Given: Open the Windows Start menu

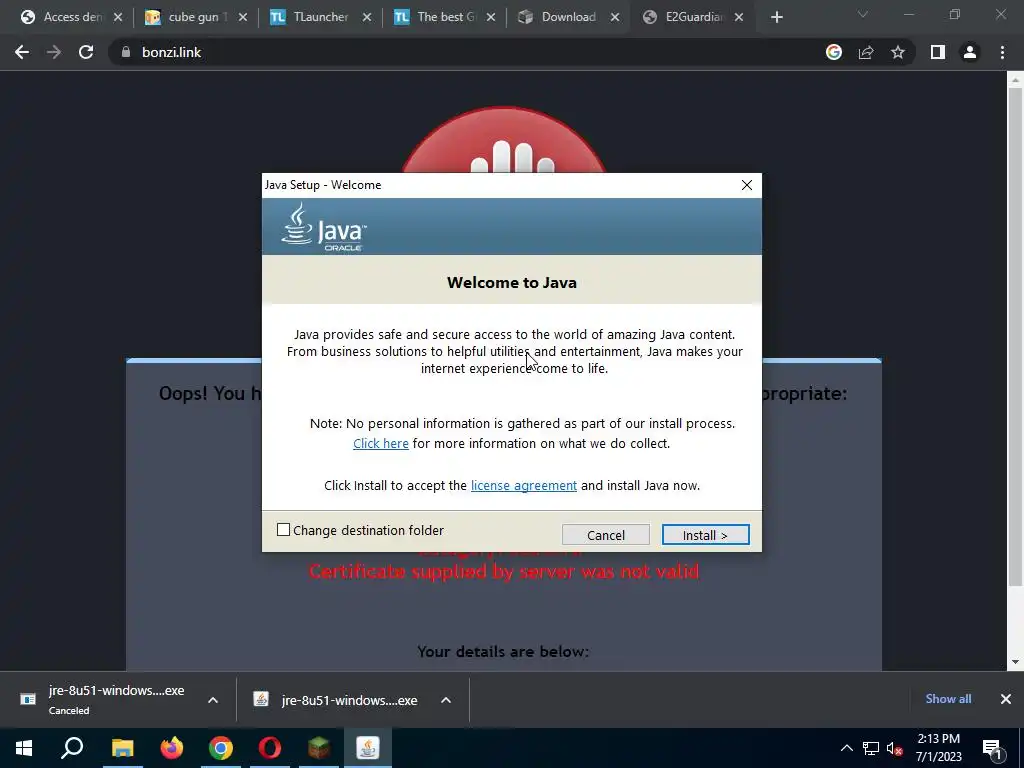Looking at the screenshot, I should point(24,748).
